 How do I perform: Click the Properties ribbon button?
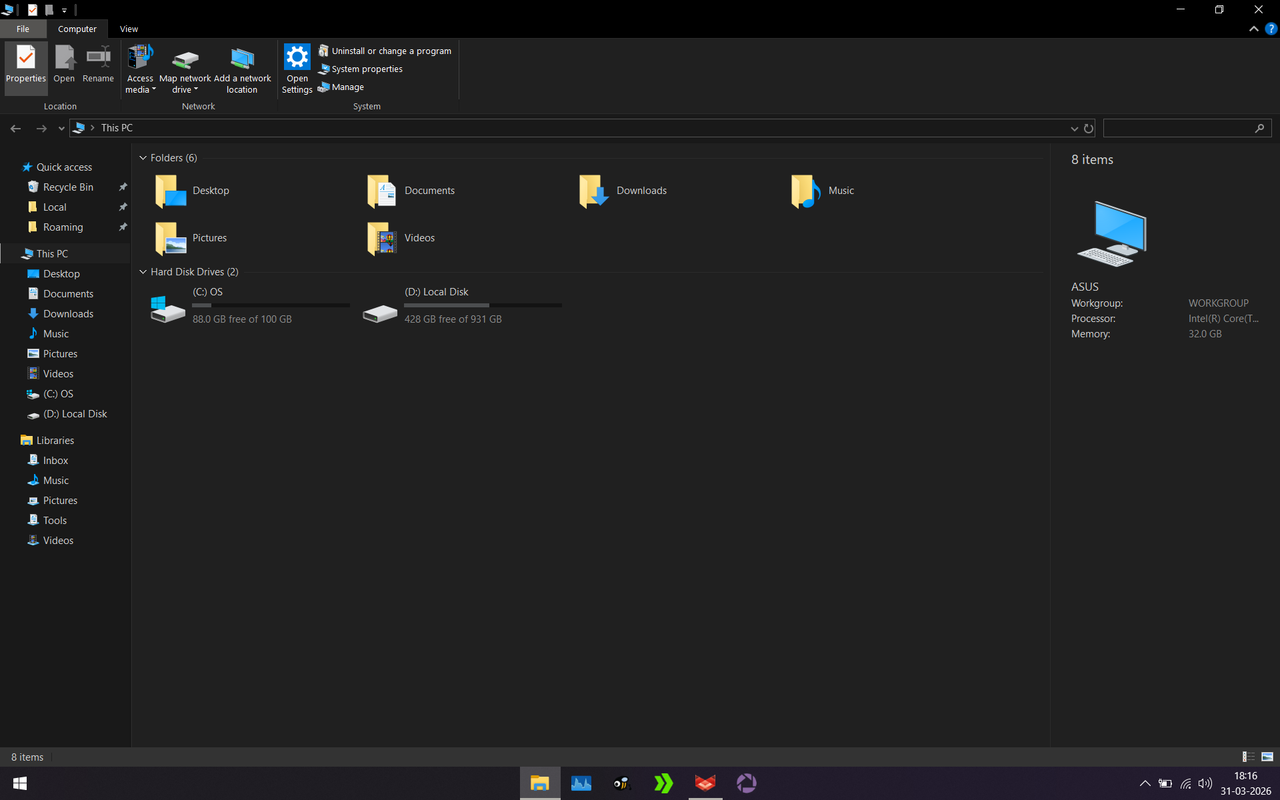(26, 68)
